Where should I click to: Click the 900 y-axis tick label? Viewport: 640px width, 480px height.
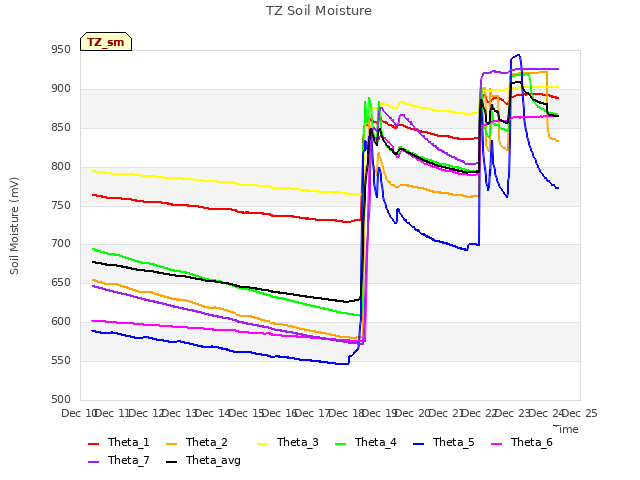[61, 89]
